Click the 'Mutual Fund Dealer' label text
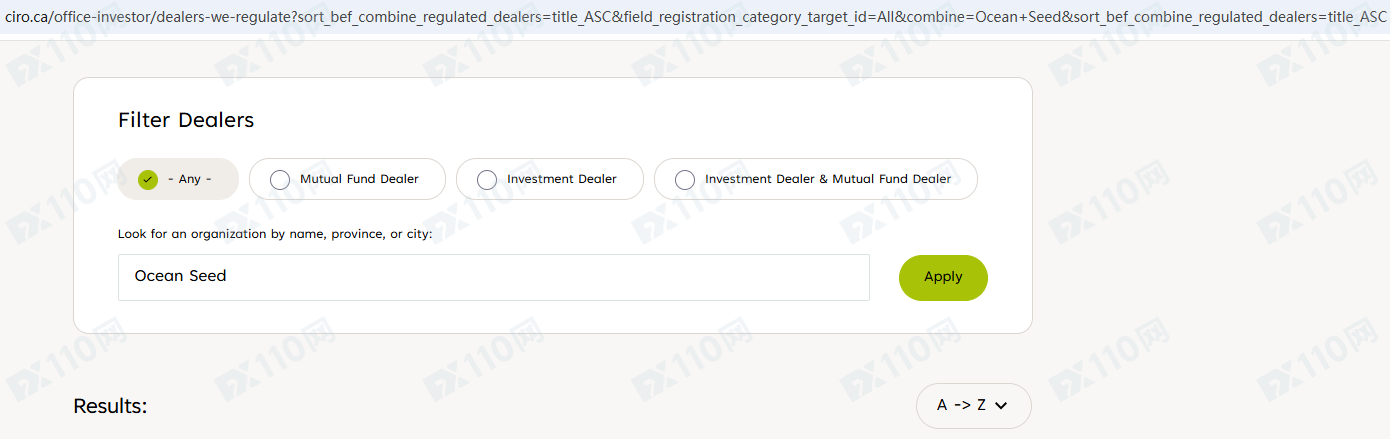 click(x=359, y=179)
